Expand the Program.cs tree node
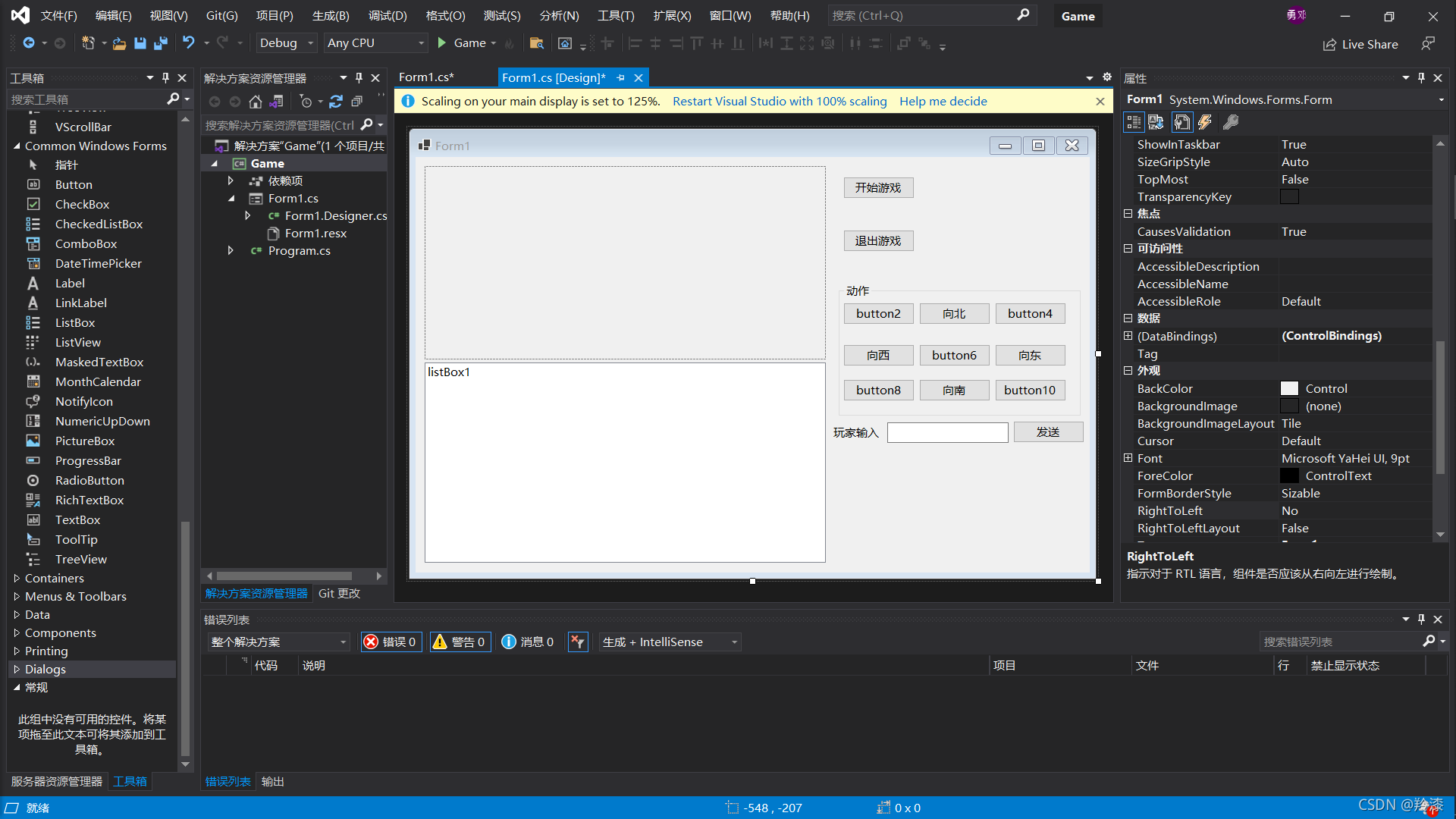The image size is (1456, 819). [x=231, y=250]
